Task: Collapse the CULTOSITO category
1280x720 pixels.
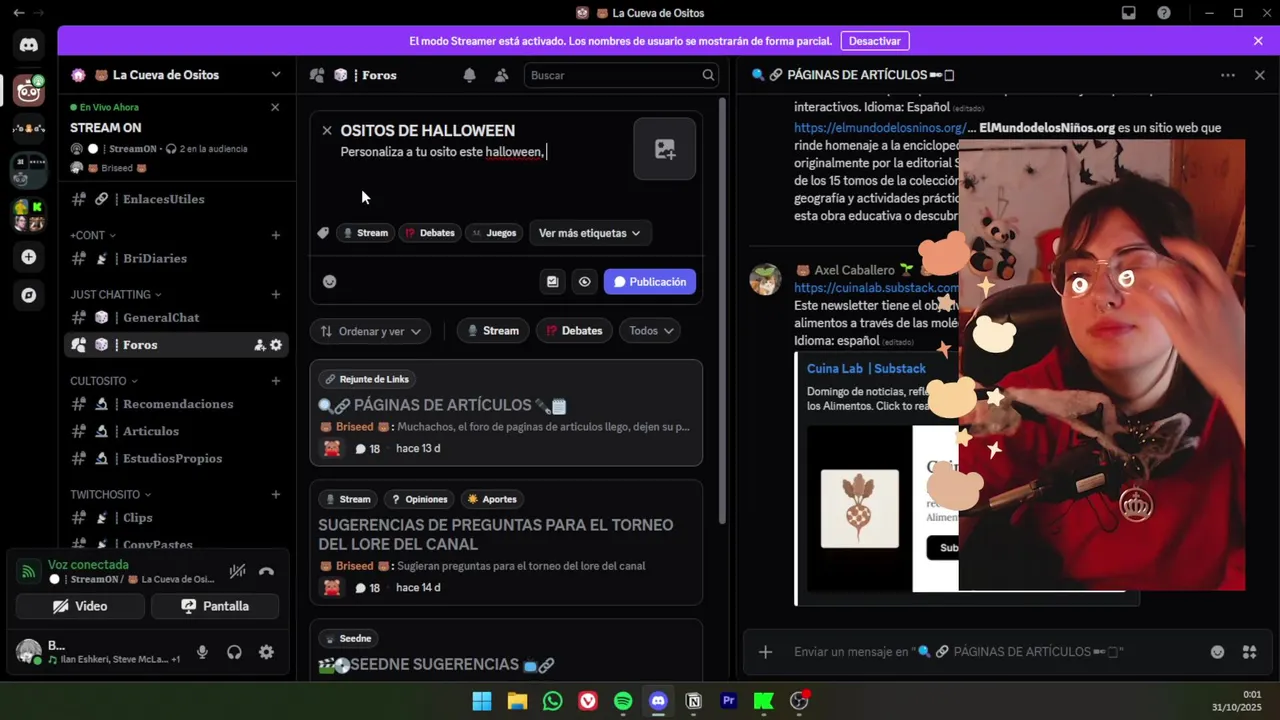Action: click(104, 381)
